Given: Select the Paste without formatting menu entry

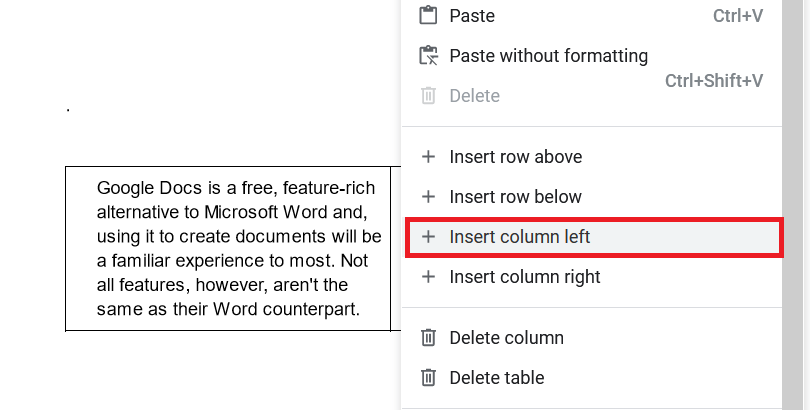Looking at the screenshot, I should click(x=548, y=56).
